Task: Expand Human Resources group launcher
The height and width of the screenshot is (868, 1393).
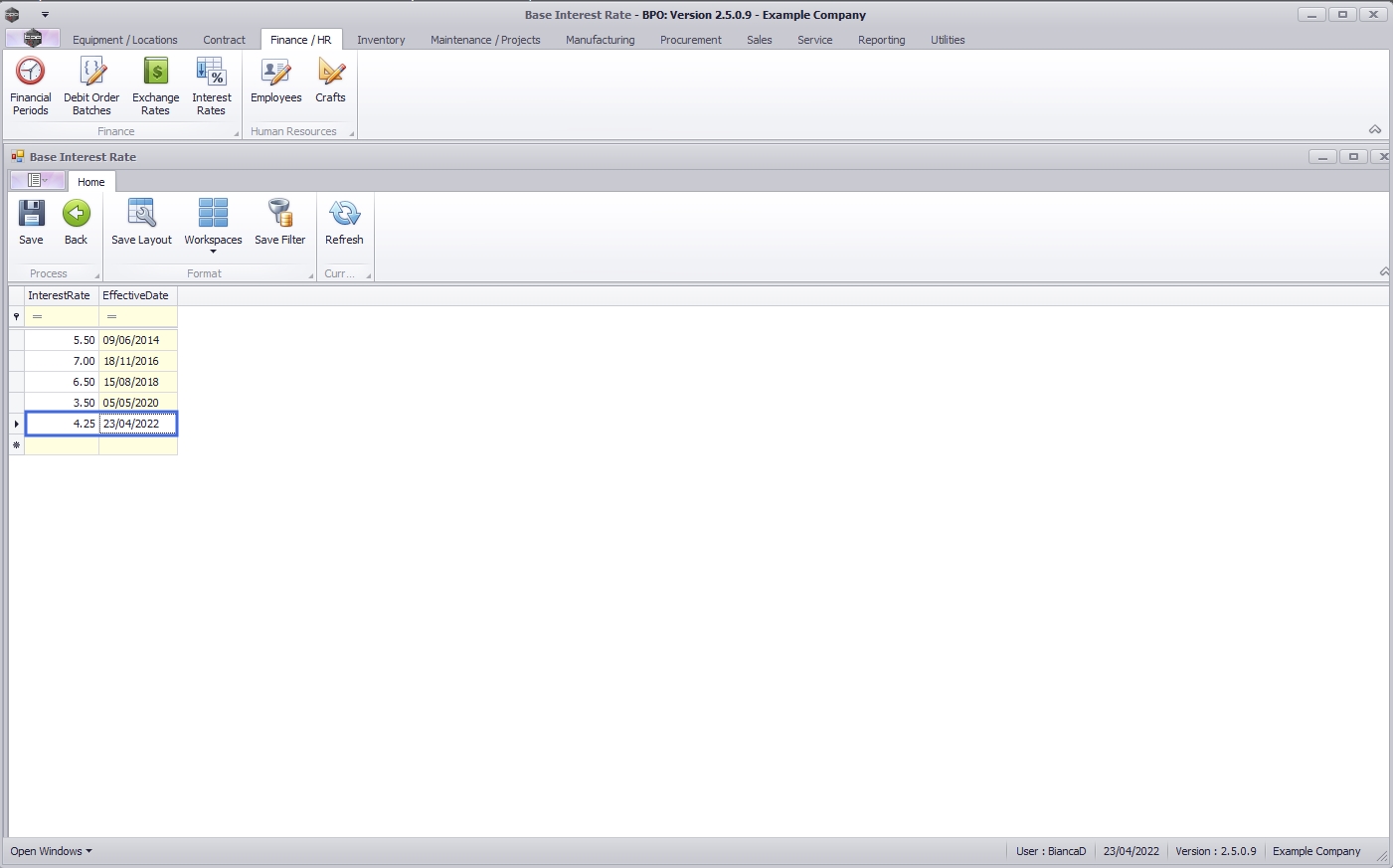Action: 352,133
